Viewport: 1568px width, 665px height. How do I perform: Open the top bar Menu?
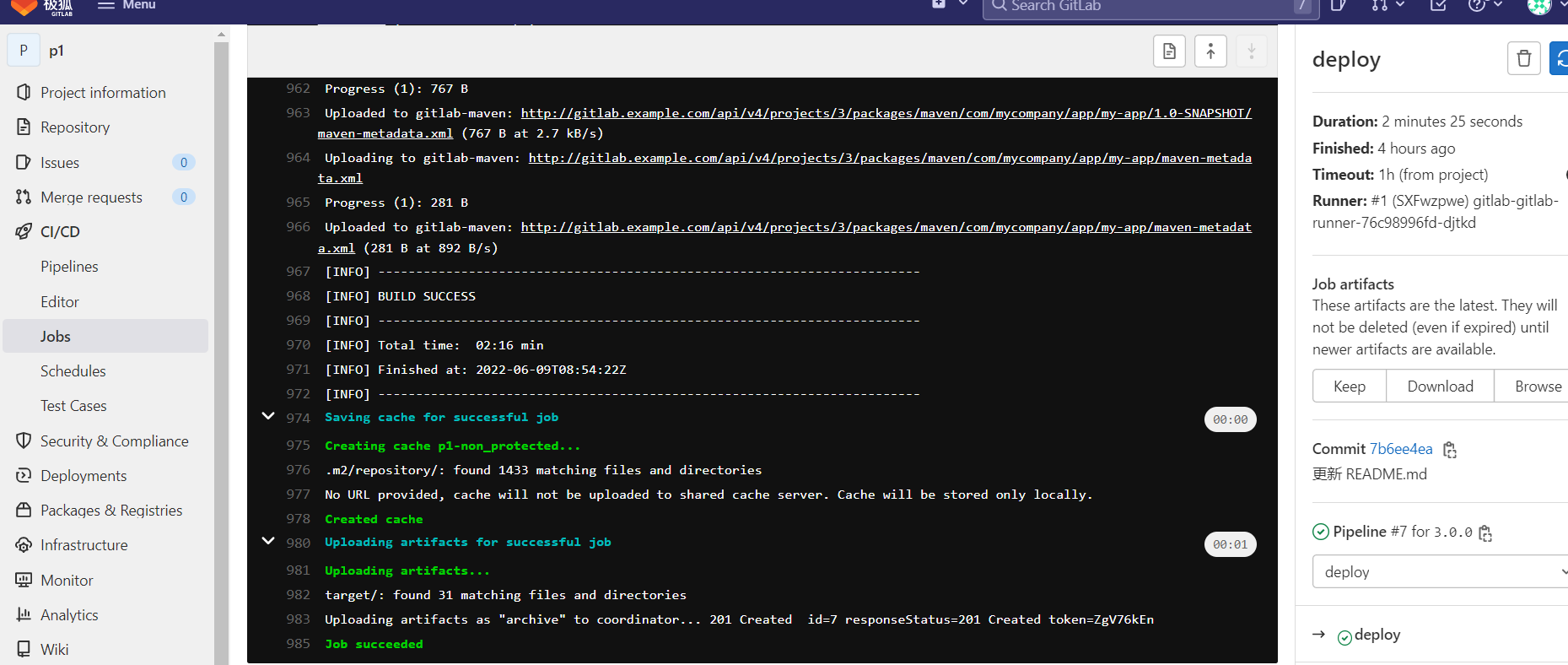pos(127,5)
